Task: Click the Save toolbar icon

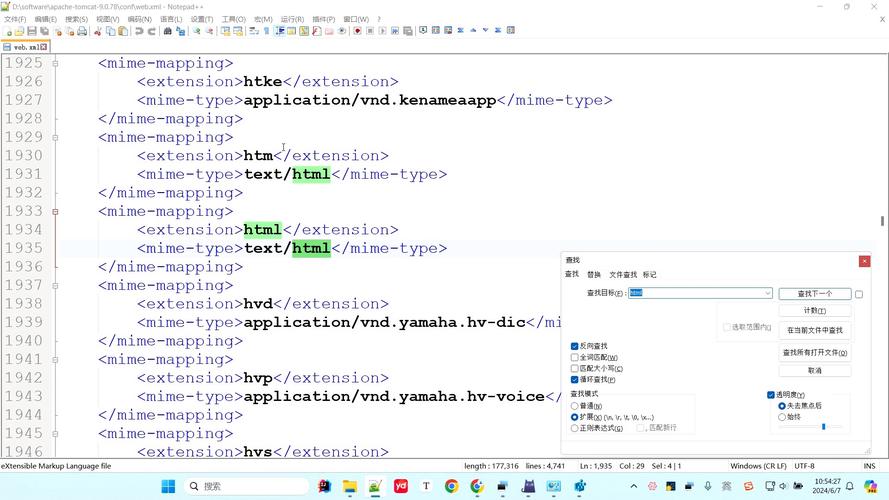Action: pyautogui.click(x=32, y=31)
